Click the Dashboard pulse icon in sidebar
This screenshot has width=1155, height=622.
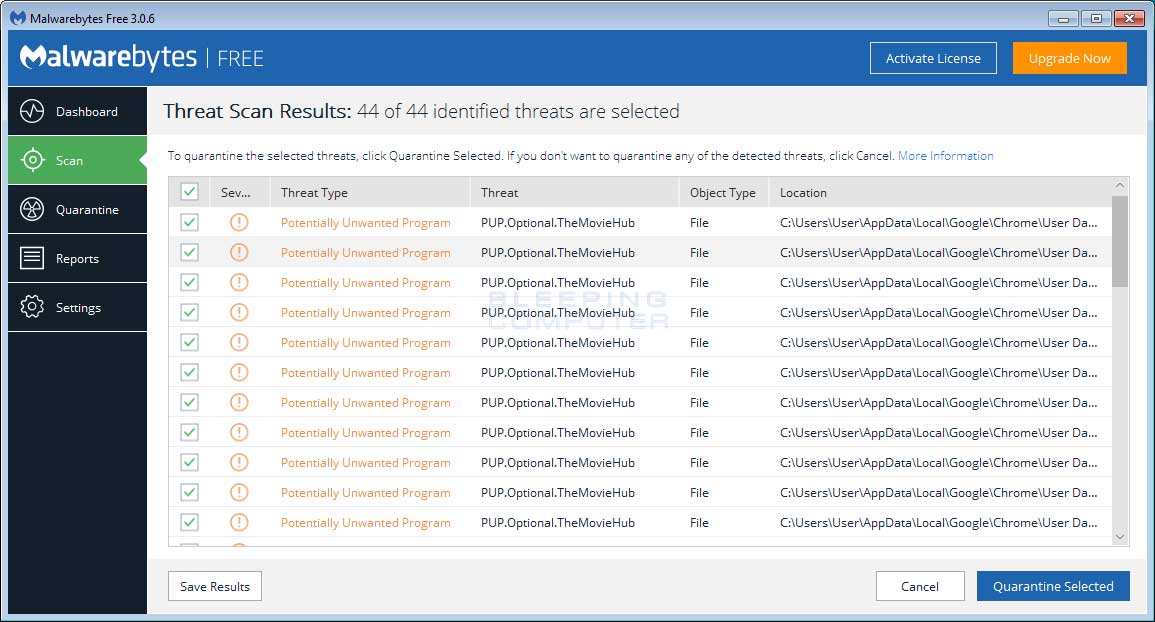(x=32, y=111)
